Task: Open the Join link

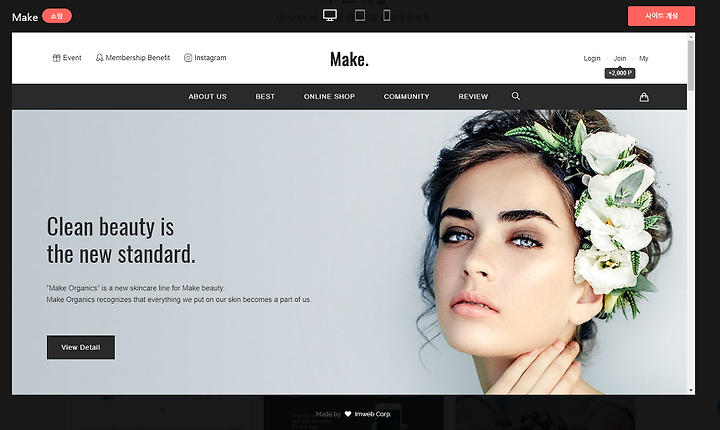Action: (620, 58)
